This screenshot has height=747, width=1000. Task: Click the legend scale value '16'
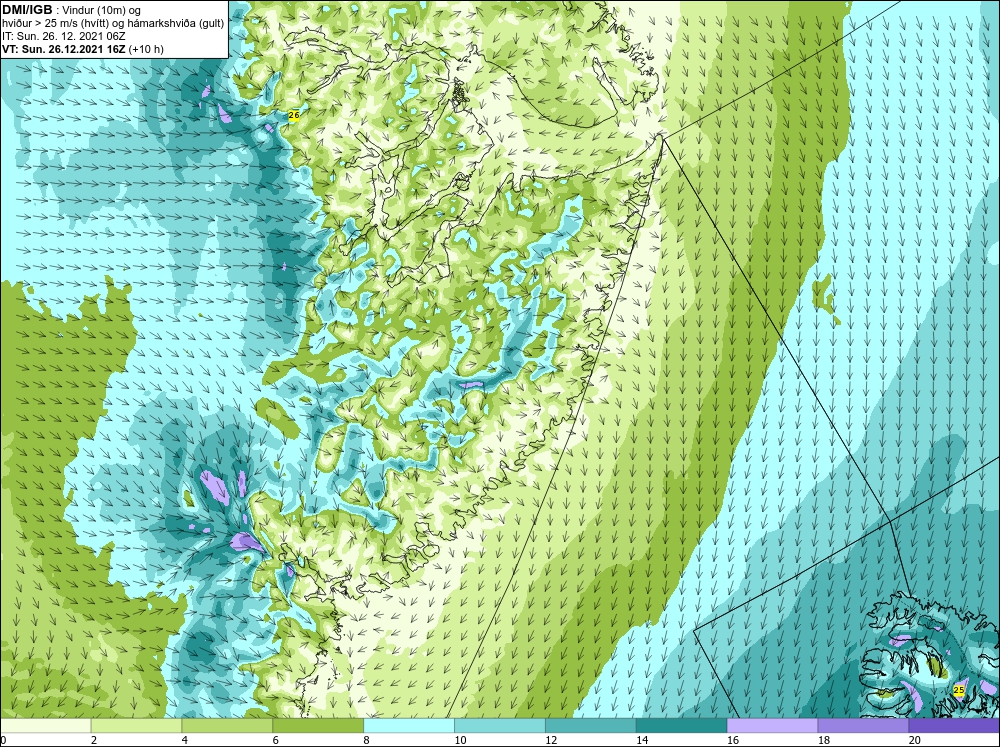coord(733,740)
